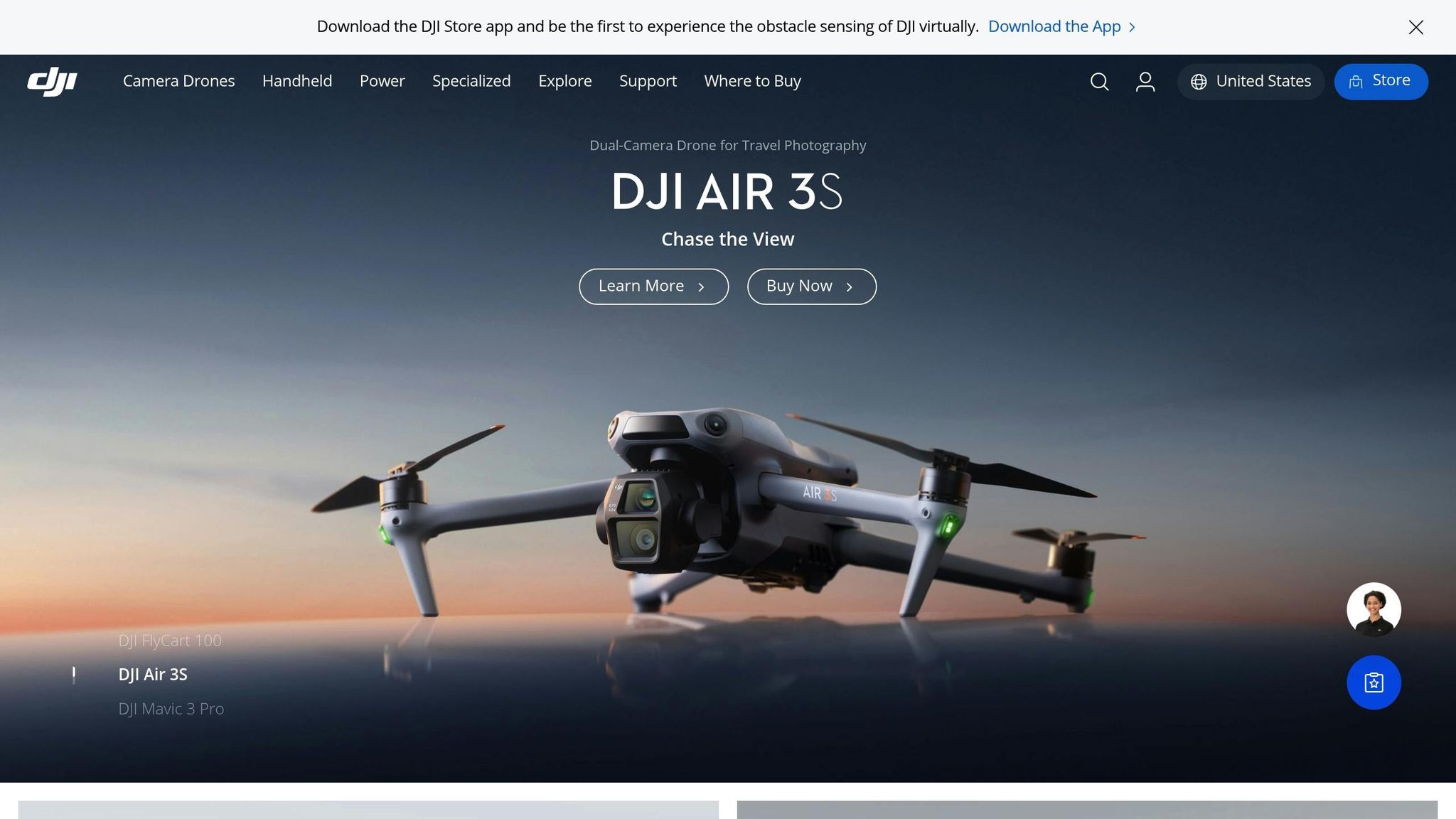Open the chat support avatar
The height and width of the screenshot is (819, 1456).
tap(1373, 609)
